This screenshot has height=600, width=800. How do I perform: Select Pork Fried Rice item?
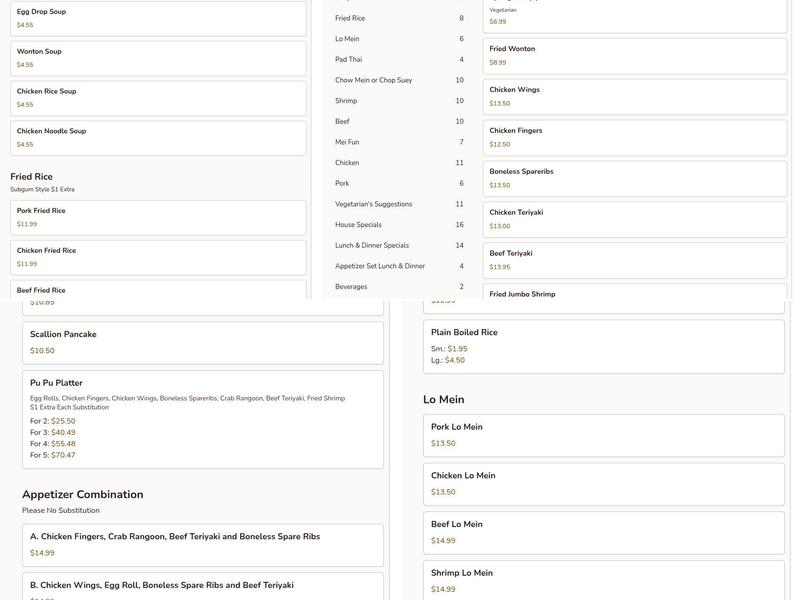point(158,217)
